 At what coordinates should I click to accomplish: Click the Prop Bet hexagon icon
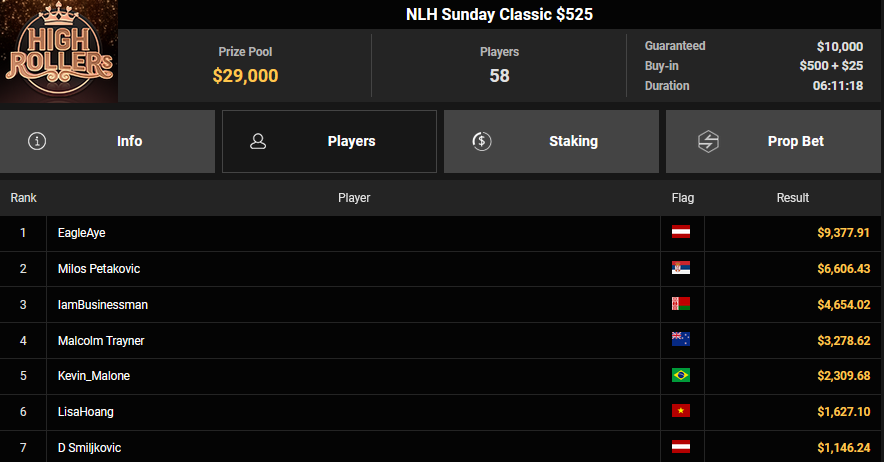coord(708,141)
